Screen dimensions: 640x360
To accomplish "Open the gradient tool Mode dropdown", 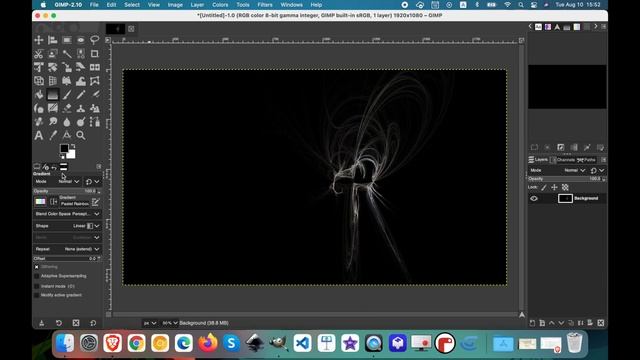I will click(57, 181).
